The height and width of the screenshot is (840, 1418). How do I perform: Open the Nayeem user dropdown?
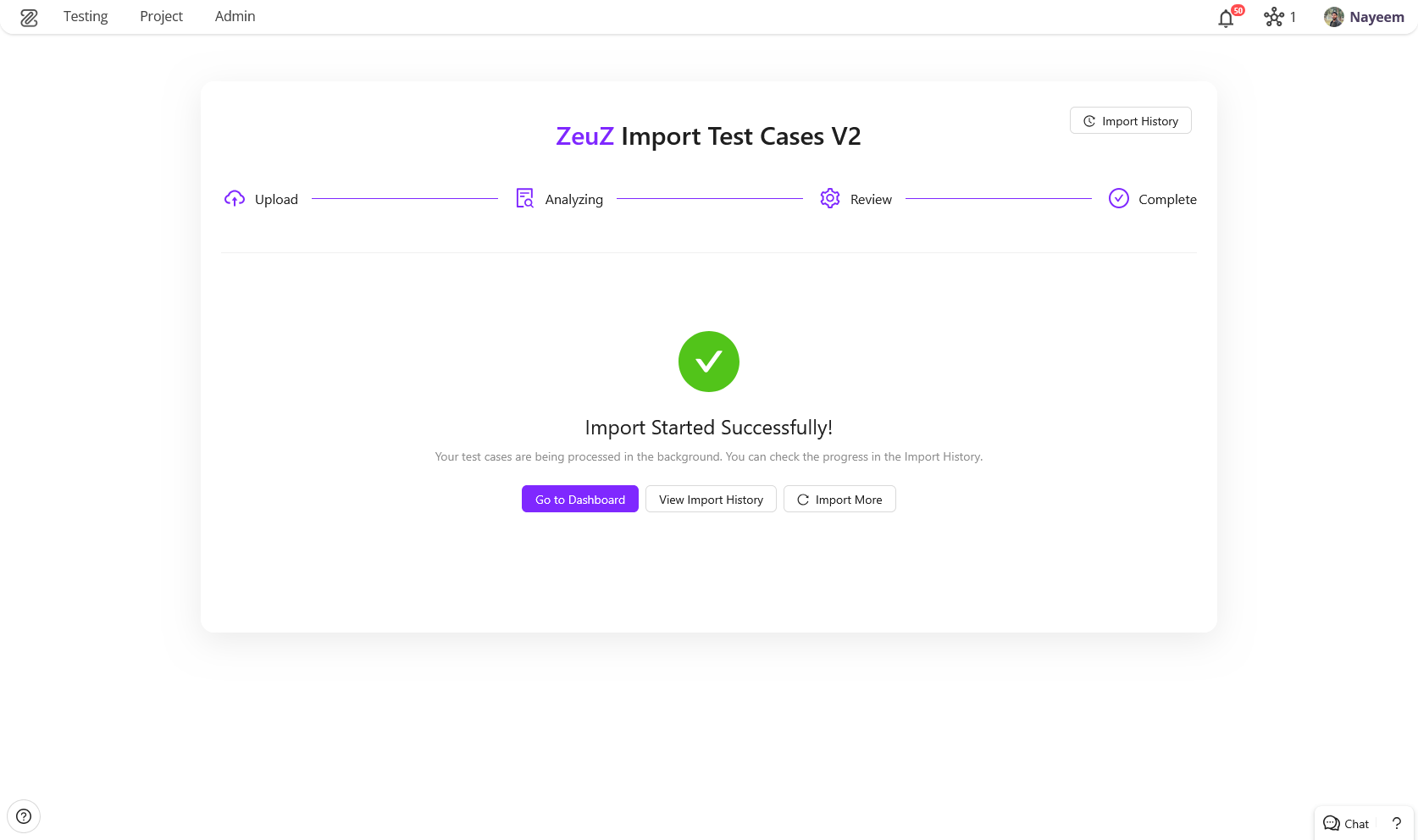(1376, 17)
